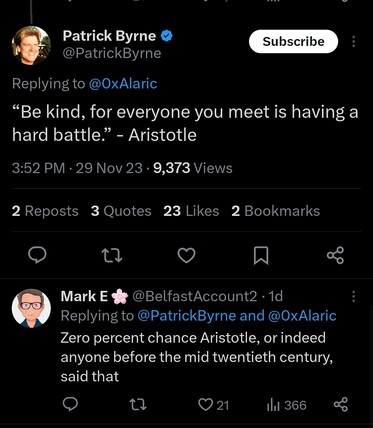This screenshot has height=428, width=373.
Task: Repost Patrick Byrne's Aristotle quote tweet
Action: pyautogui.click(x=112, y=256)
